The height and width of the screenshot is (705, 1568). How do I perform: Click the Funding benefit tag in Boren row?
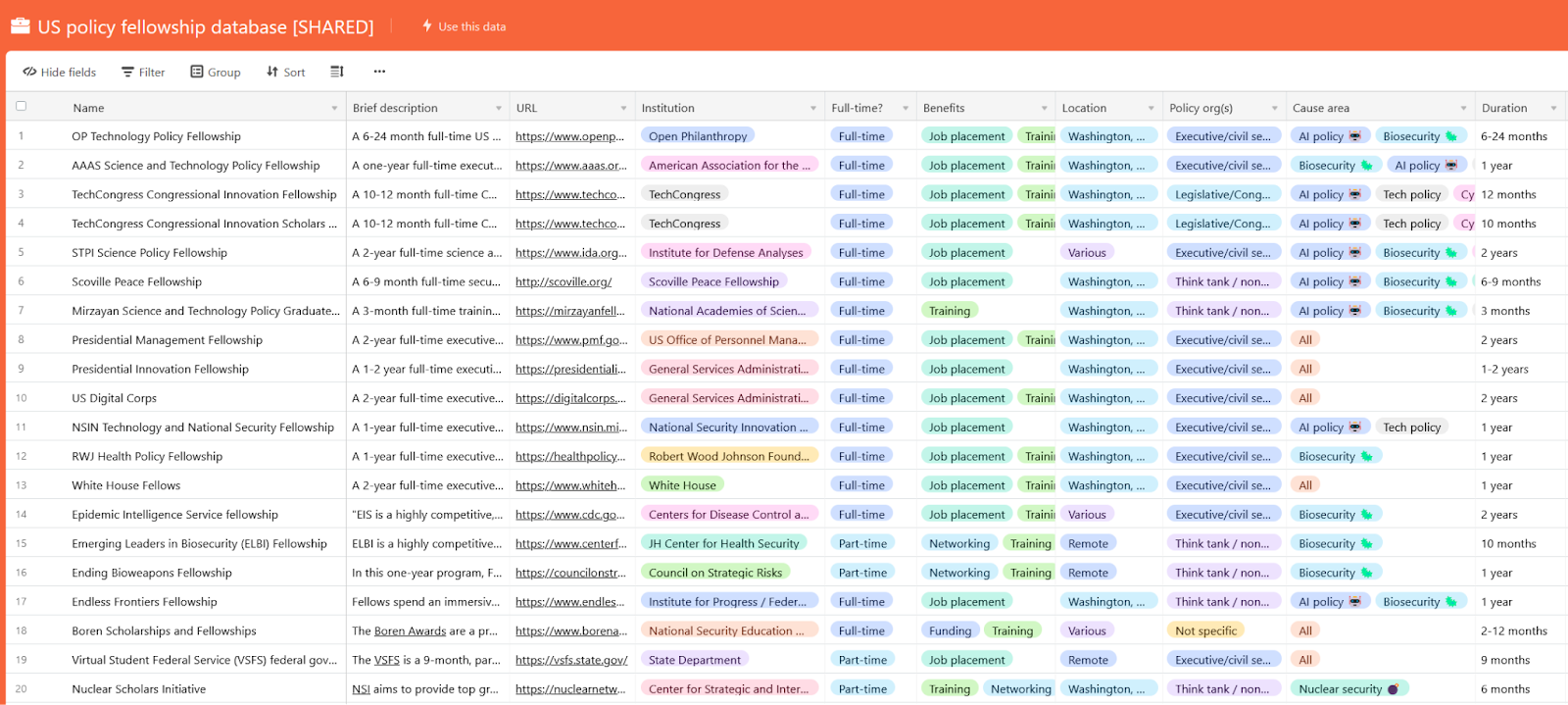[x=950, y=630]
